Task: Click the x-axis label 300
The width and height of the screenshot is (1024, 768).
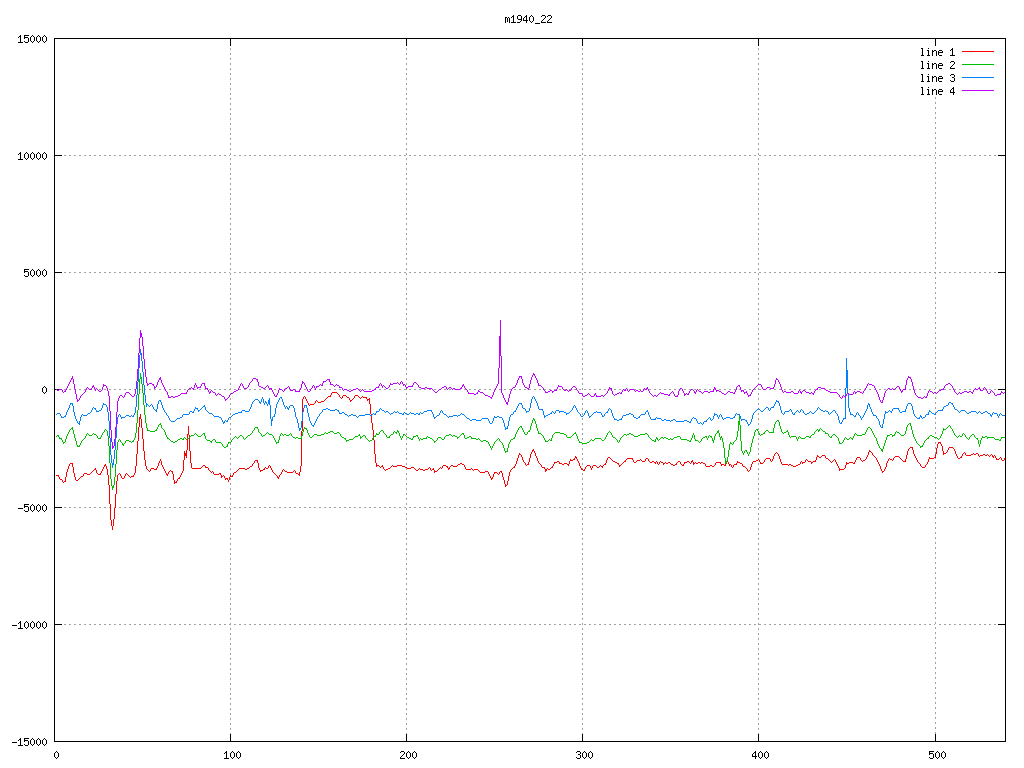Action: [584, 756]
